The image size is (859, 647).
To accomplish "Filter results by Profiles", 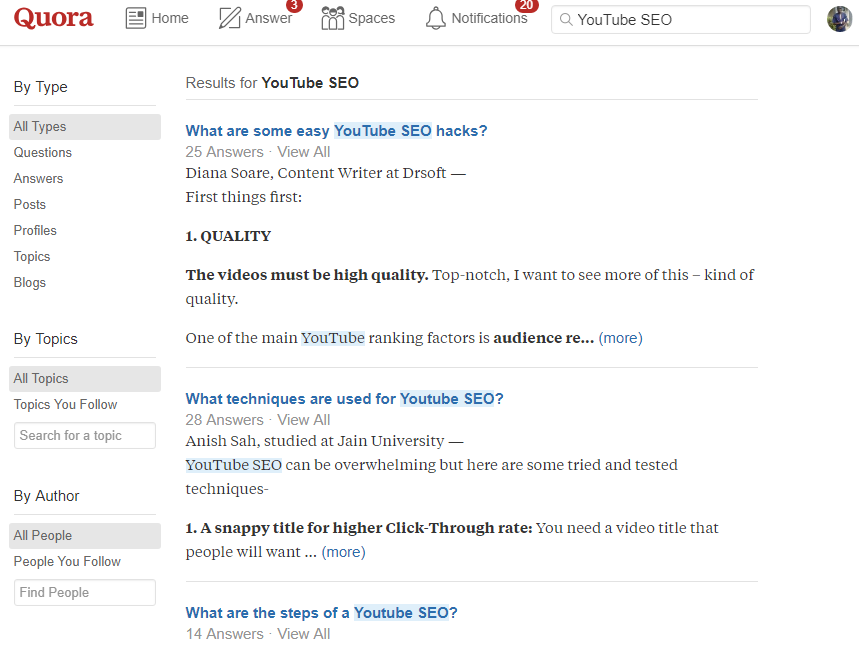I will [x=35, y=231].
